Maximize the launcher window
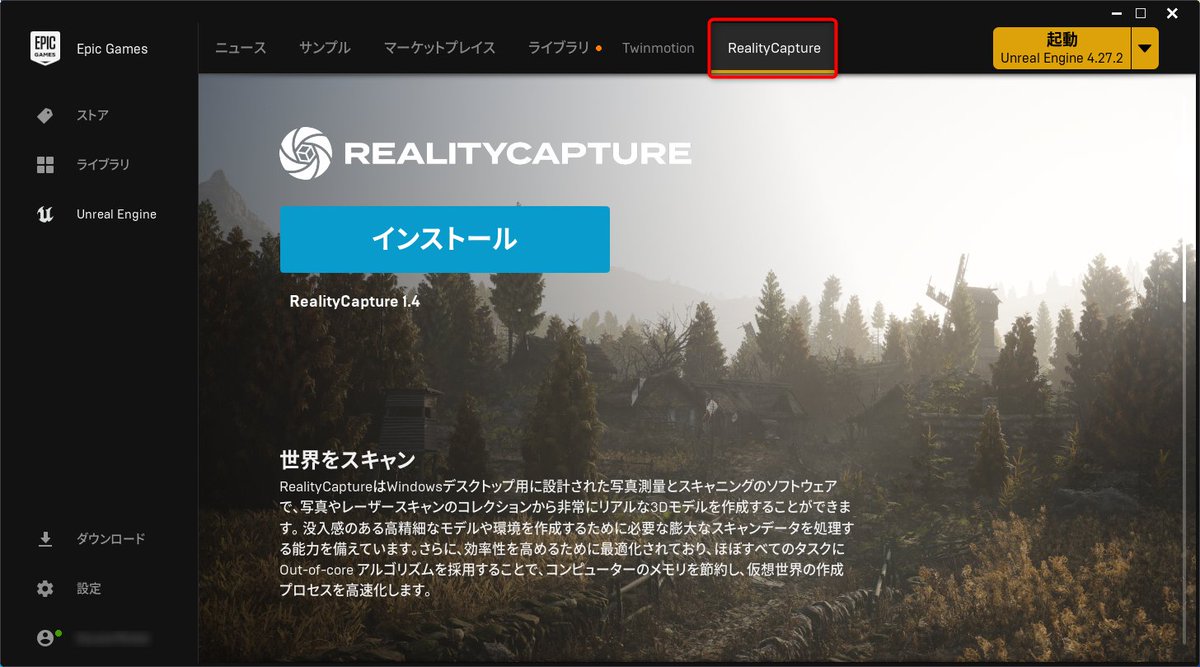1200x667 pixels. coord(1141,13)
